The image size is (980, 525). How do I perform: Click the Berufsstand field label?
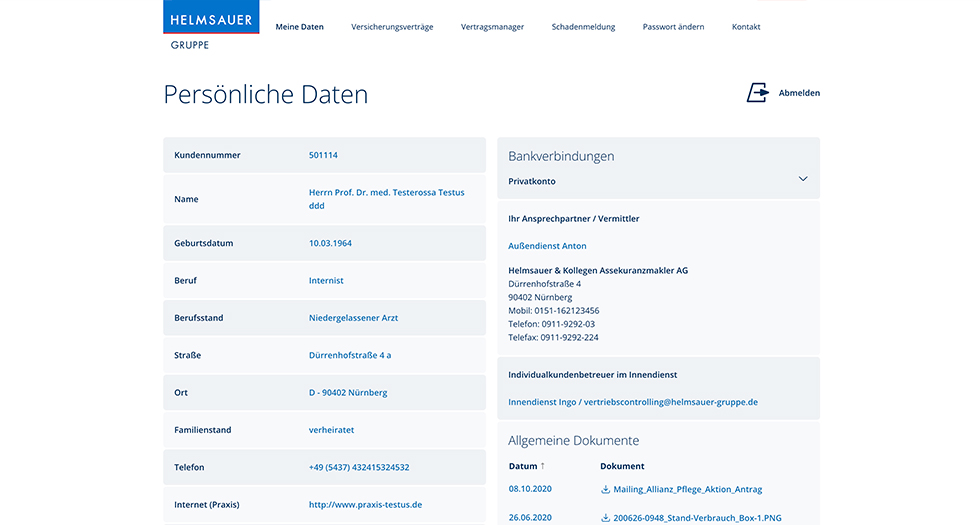coord(199,318)
